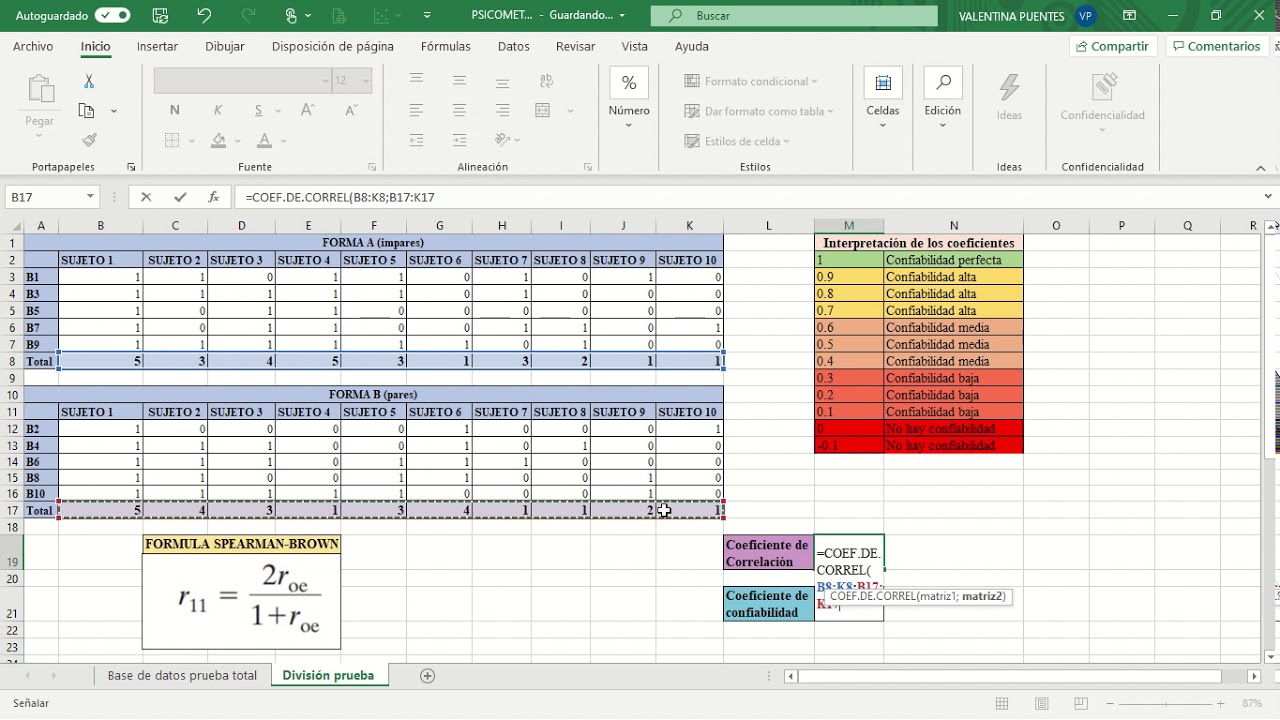The height and width of the screenshot is (720, 1280).
Task: Toggle Italic (K) formatting
Action: point(218,111)
